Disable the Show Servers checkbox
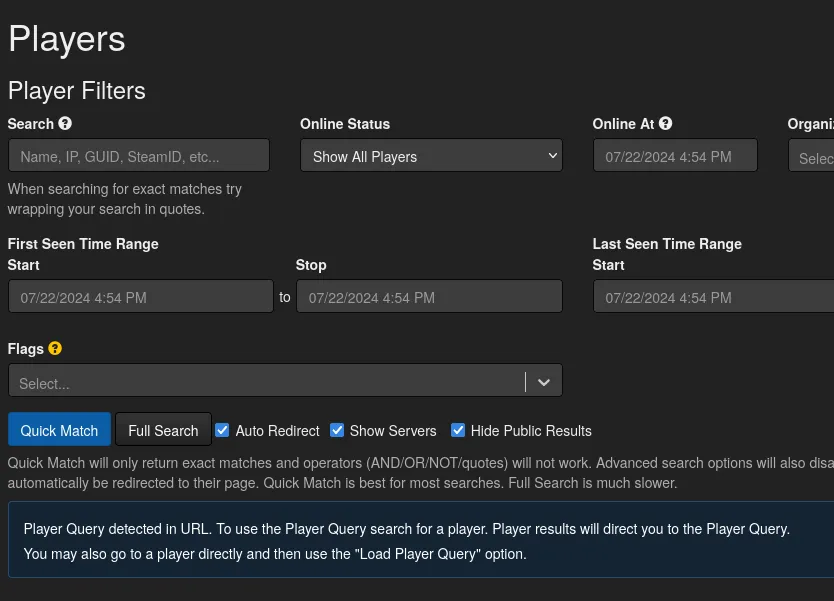Screen dimensions: 834x601 pyautogui.click(x=338, y=430)
